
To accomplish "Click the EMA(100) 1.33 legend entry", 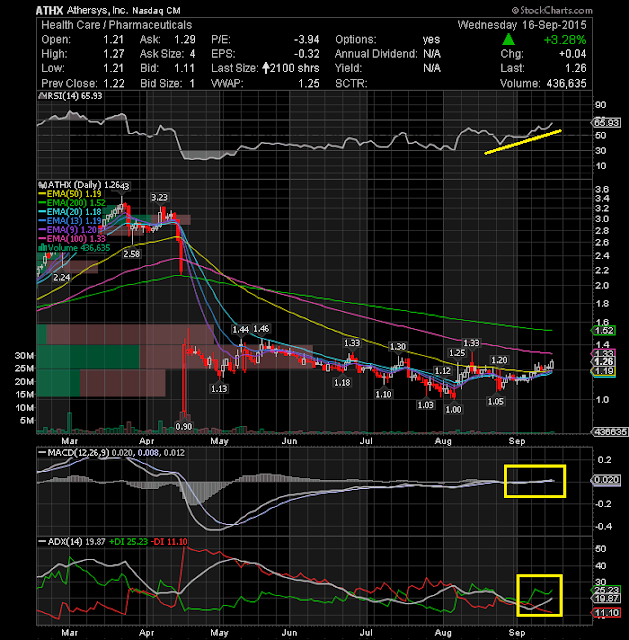I will pyautogui.click(x=72, y=239).
